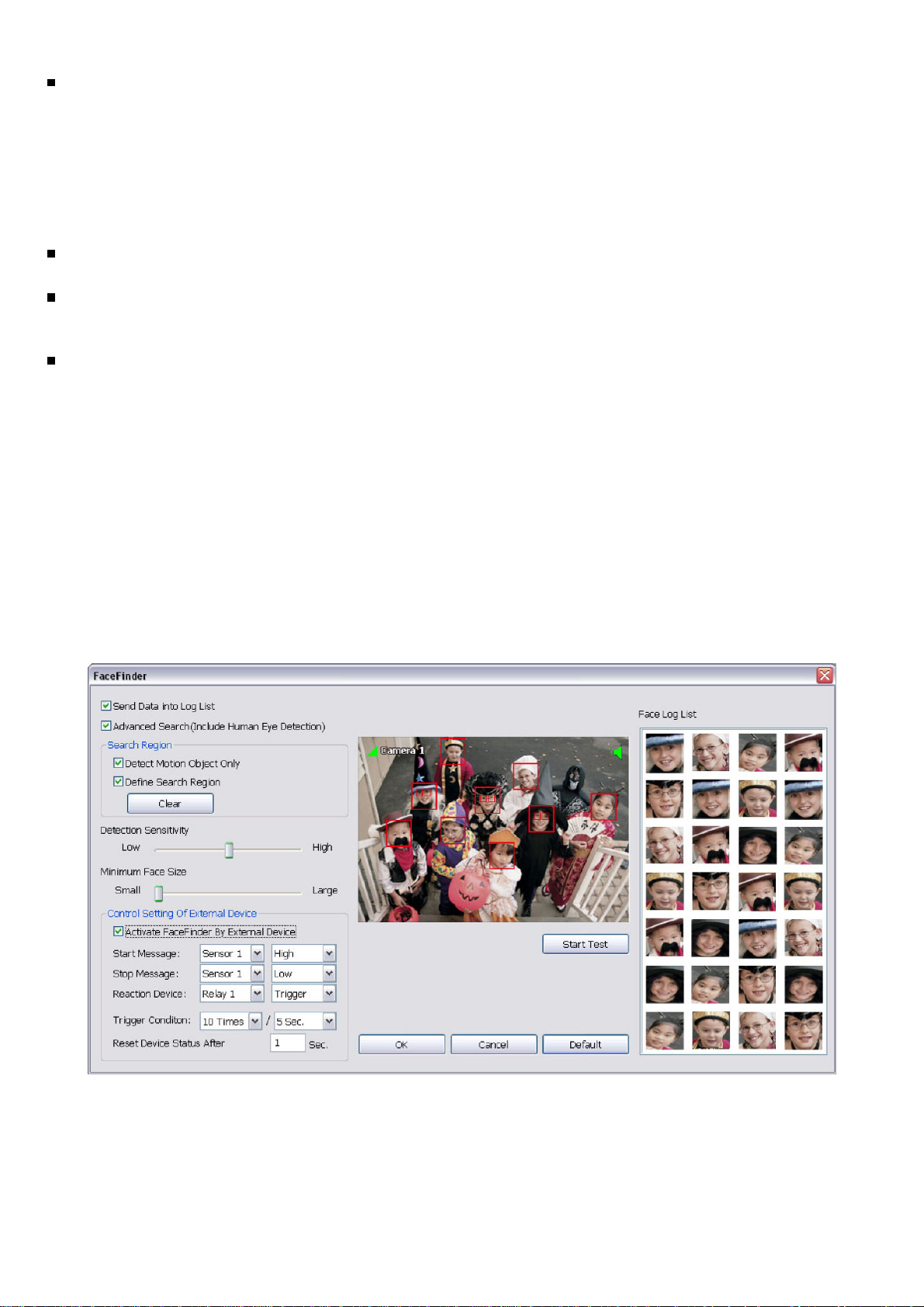Disable Advanced Search human eye detection checkbox
The height and width of the screenshot is (1307, 924).
(x=106, y=726)
